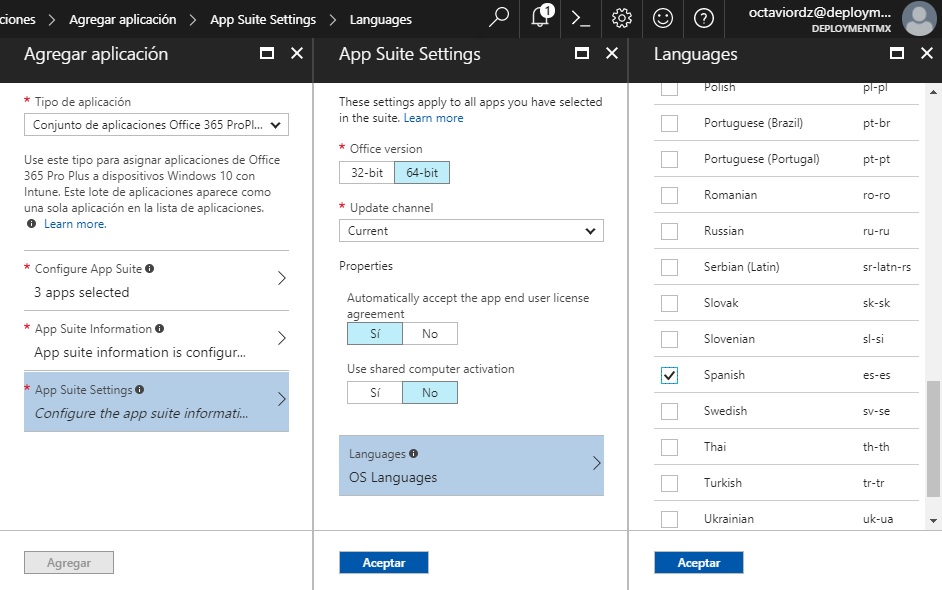This screenshot has height=590, width=942.
Task: Click the feedback smiley icon
Action: click(662, 18)
